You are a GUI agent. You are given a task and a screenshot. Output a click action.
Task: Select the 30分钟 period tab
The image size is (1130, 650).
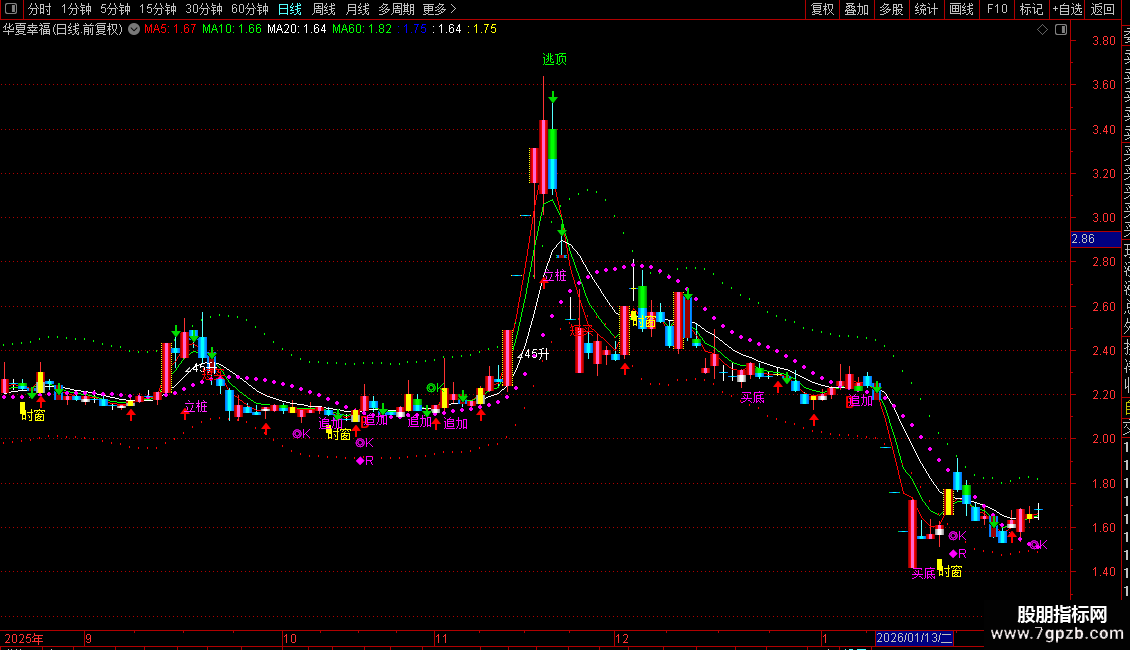pos(204,9)
